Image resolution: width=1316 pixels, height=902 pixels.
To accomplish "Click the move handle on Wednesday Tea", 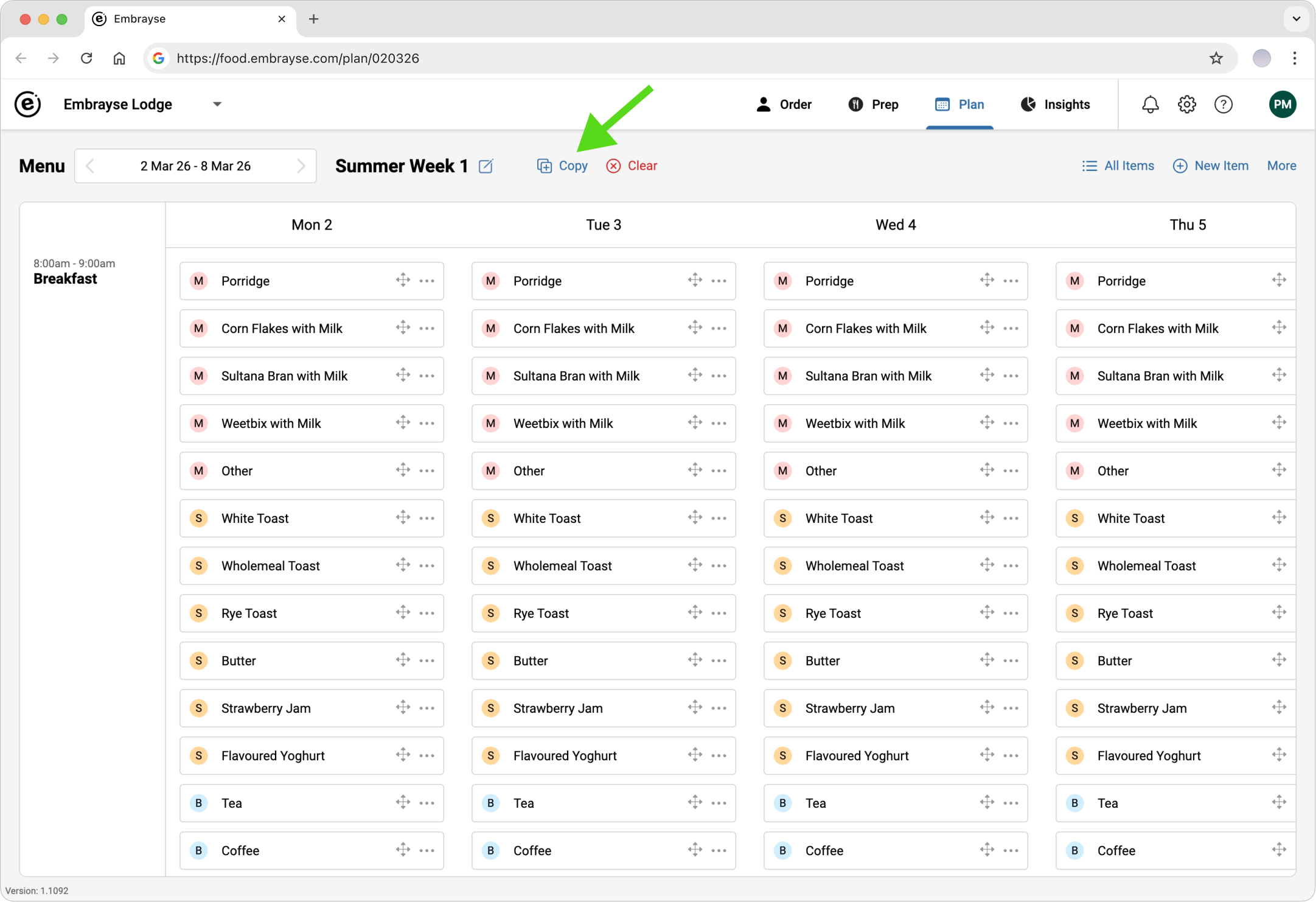I will 987,803.
